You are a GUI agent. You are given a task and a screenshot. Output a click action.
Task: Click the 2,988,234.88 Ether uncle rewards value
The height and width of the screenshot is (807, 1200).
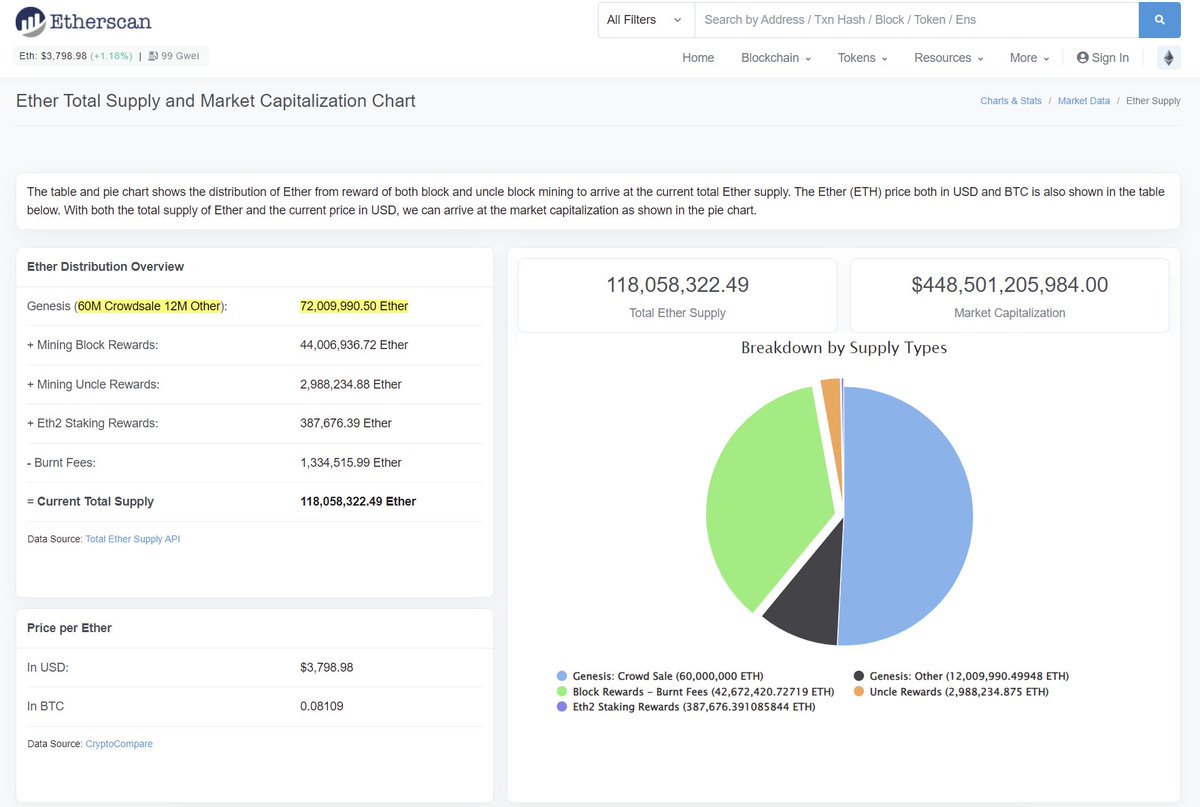(350, 384)
